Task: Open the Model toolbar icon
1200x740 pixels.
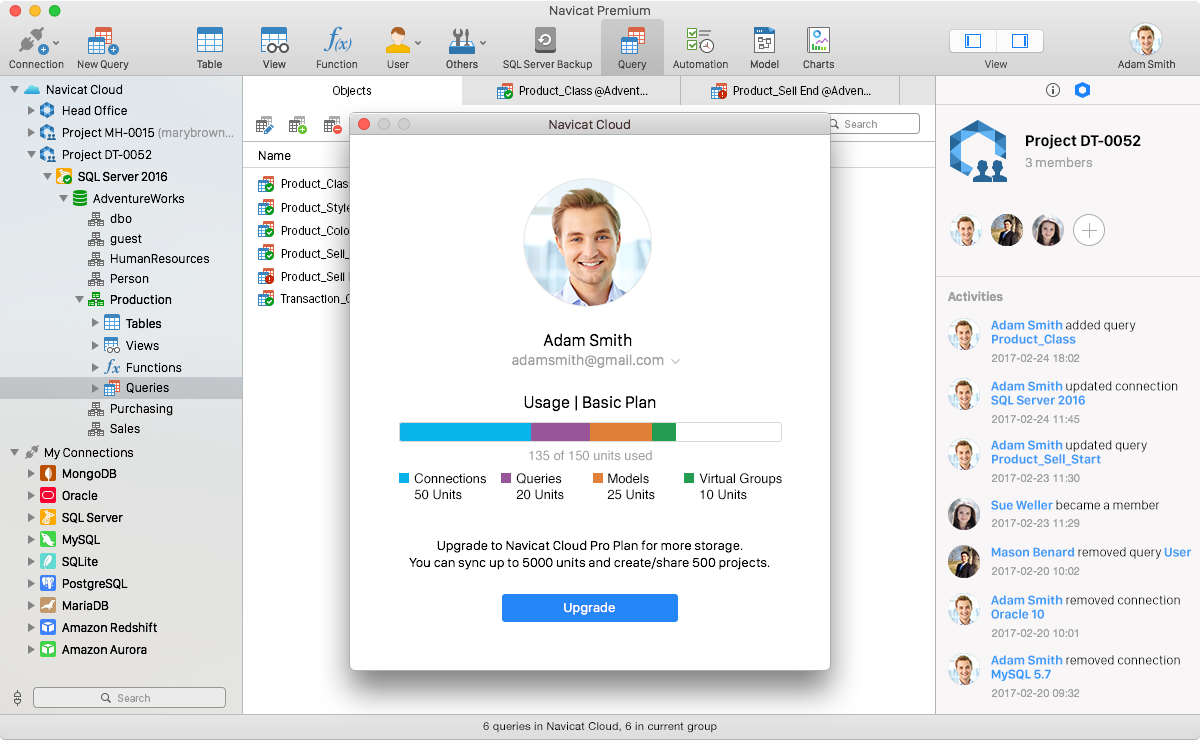Action: coord(764,47)
